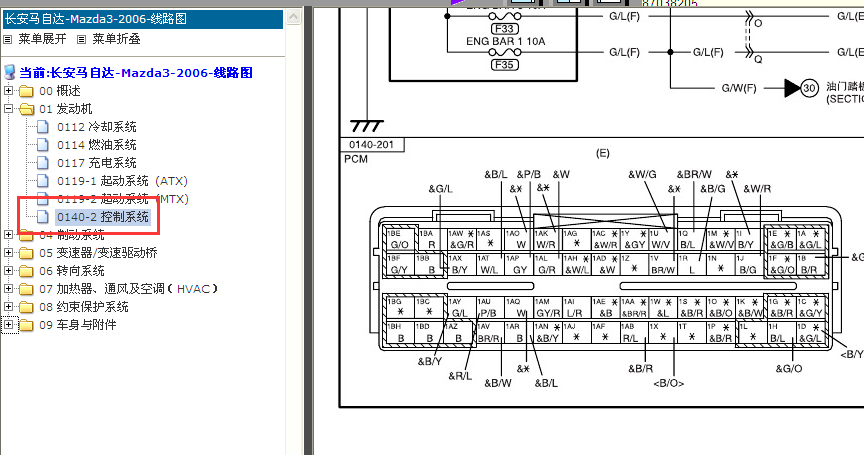Image resolution: width=864 pixels, height=455 pixels.
Task: Click the folder icon of 05 变速器
Action: 26,253
